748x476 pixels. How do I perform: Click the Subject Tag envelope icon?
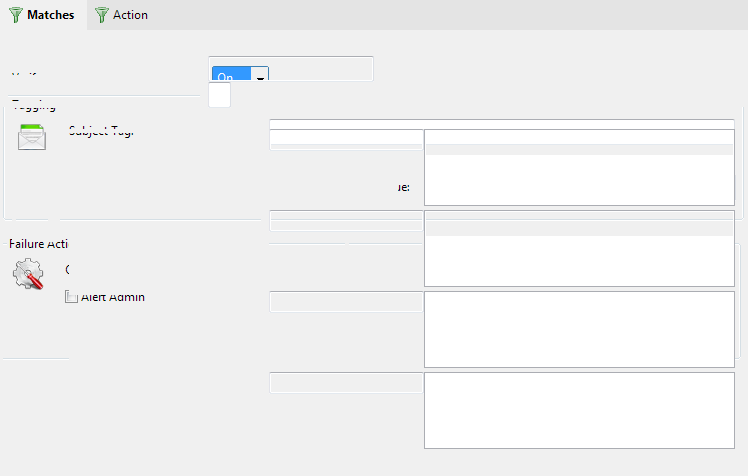[32, 136]
